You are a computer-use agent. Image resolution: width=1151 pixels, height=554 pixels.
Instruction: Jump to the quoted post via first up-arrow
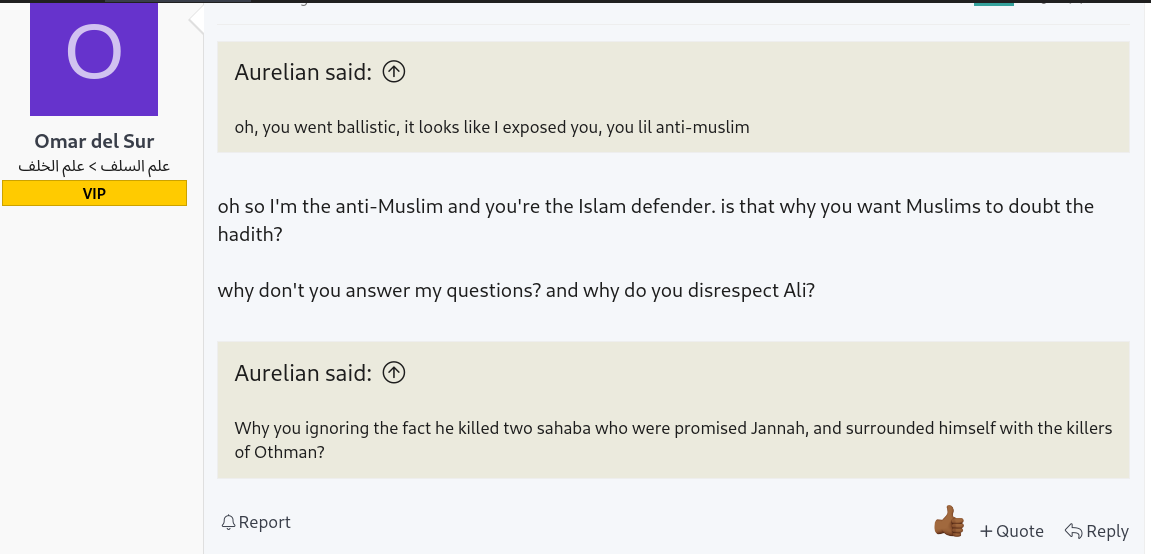tap(395, 71)
